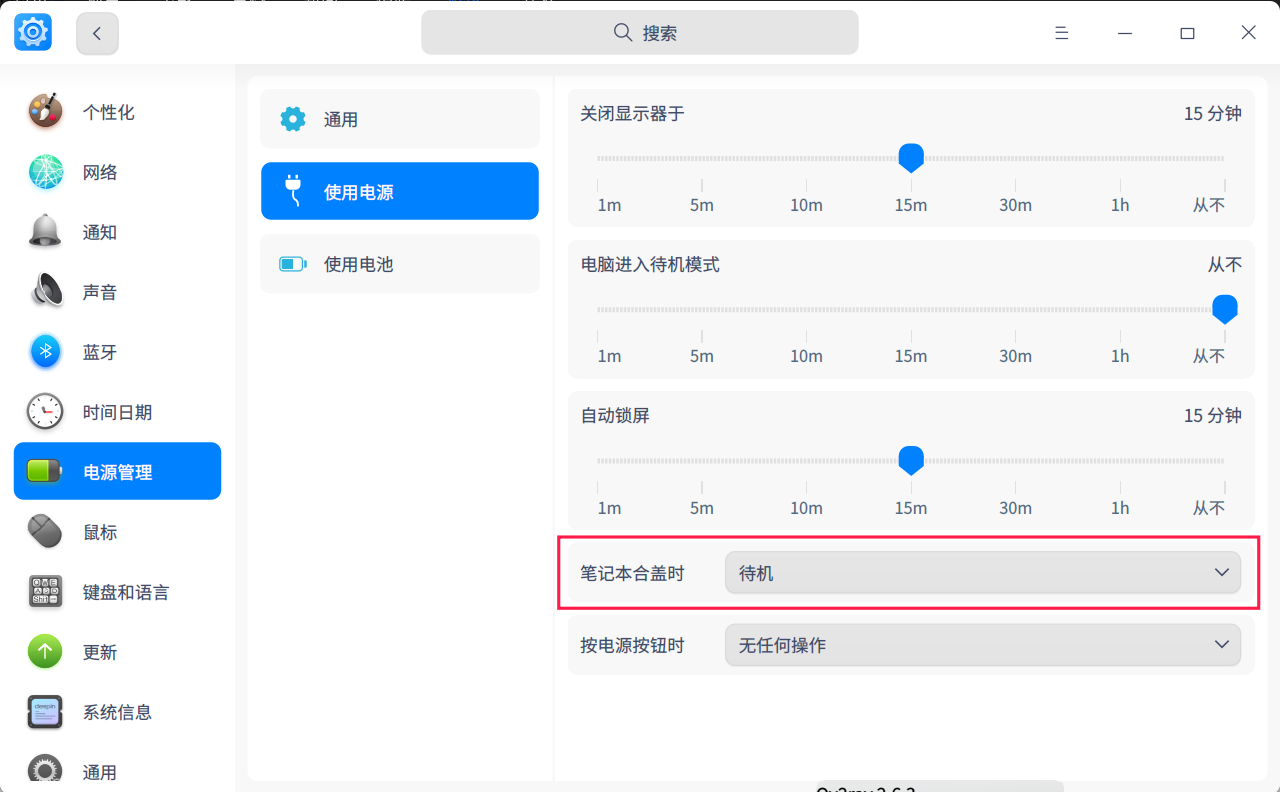Image resolution: width=1280 pixels, height=792 pixels.
Task: Click the 电脑进入待机模式 slider handle
Action: pyautogui.click(x=1225, y=309)
